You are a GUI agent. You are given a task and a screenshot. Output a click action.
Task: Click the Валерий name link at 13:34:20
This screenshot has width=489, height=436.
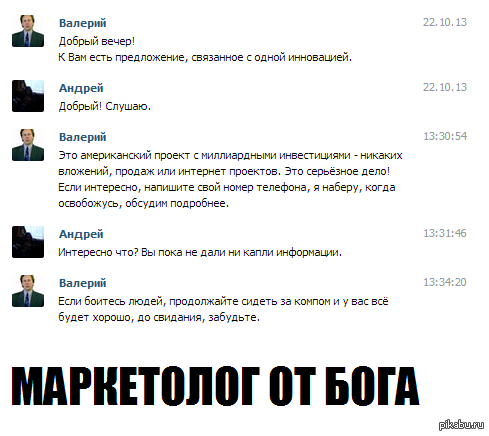83,283
